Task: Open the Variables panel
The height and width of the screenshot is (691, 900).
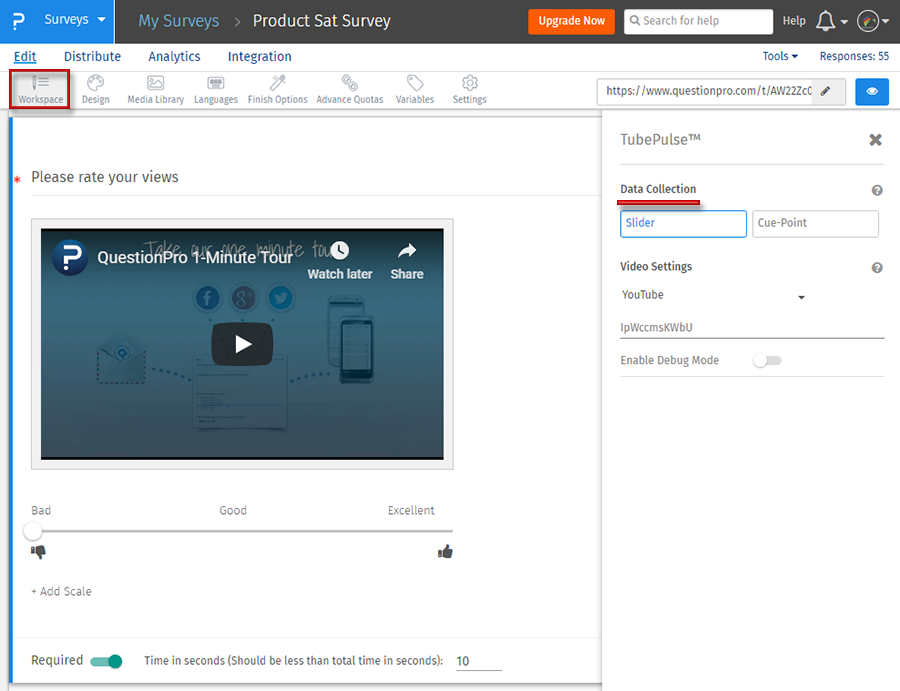Action: (414, 90)
